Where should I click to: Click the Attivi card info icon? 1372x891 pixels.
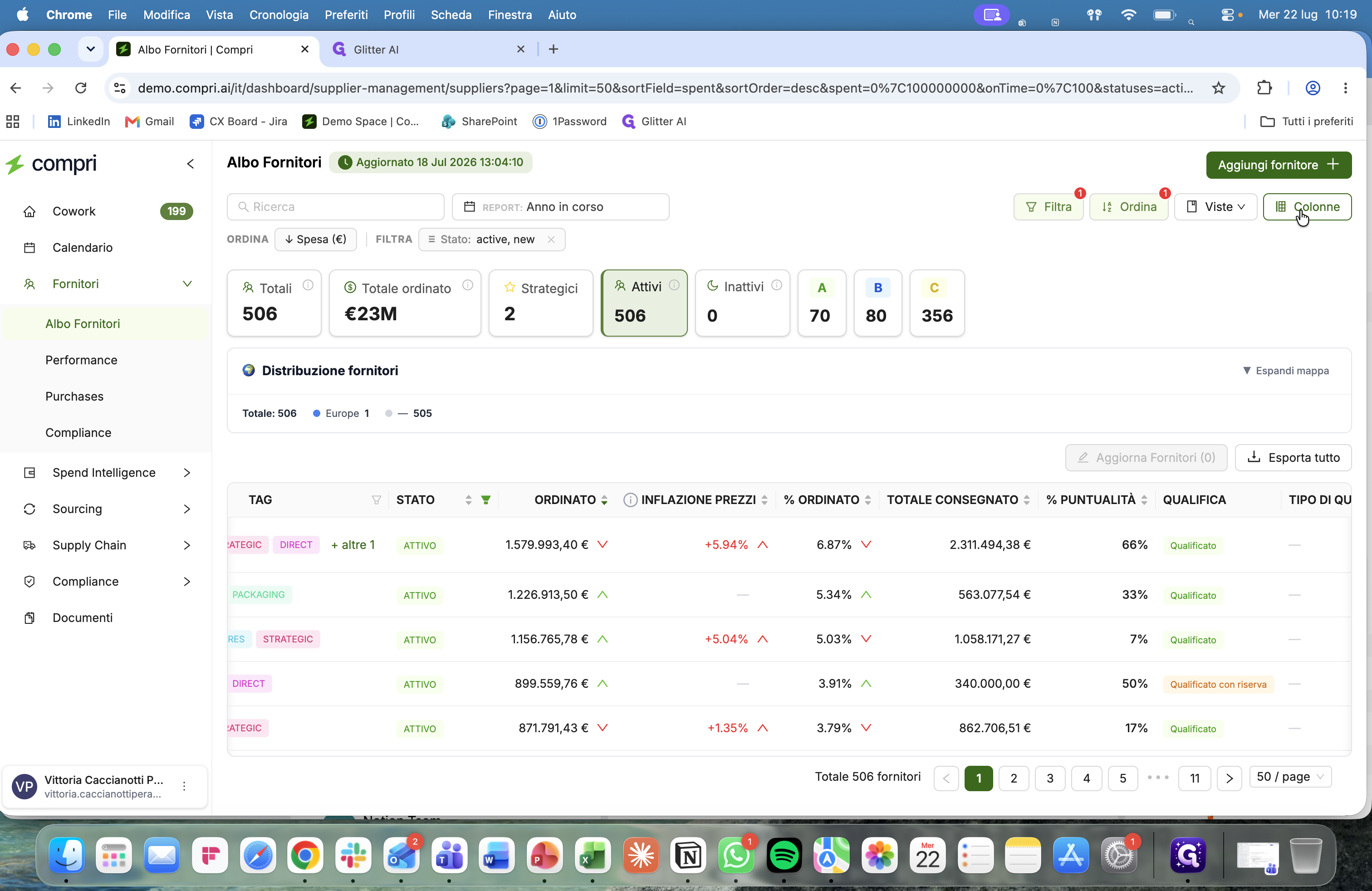[674, 285]
